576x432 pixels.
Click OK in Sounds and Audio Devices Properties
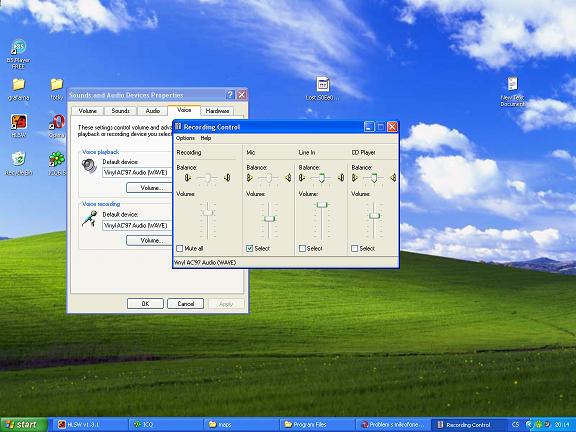click(145, 304)
